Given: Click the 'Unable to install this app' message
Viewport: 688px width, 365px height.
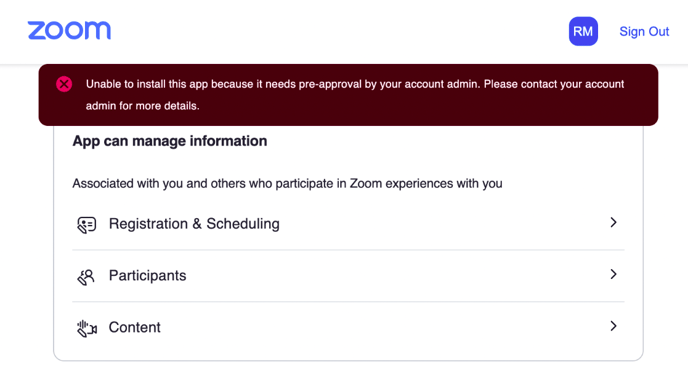Looking at the screenshot, I should coord(355,84).
